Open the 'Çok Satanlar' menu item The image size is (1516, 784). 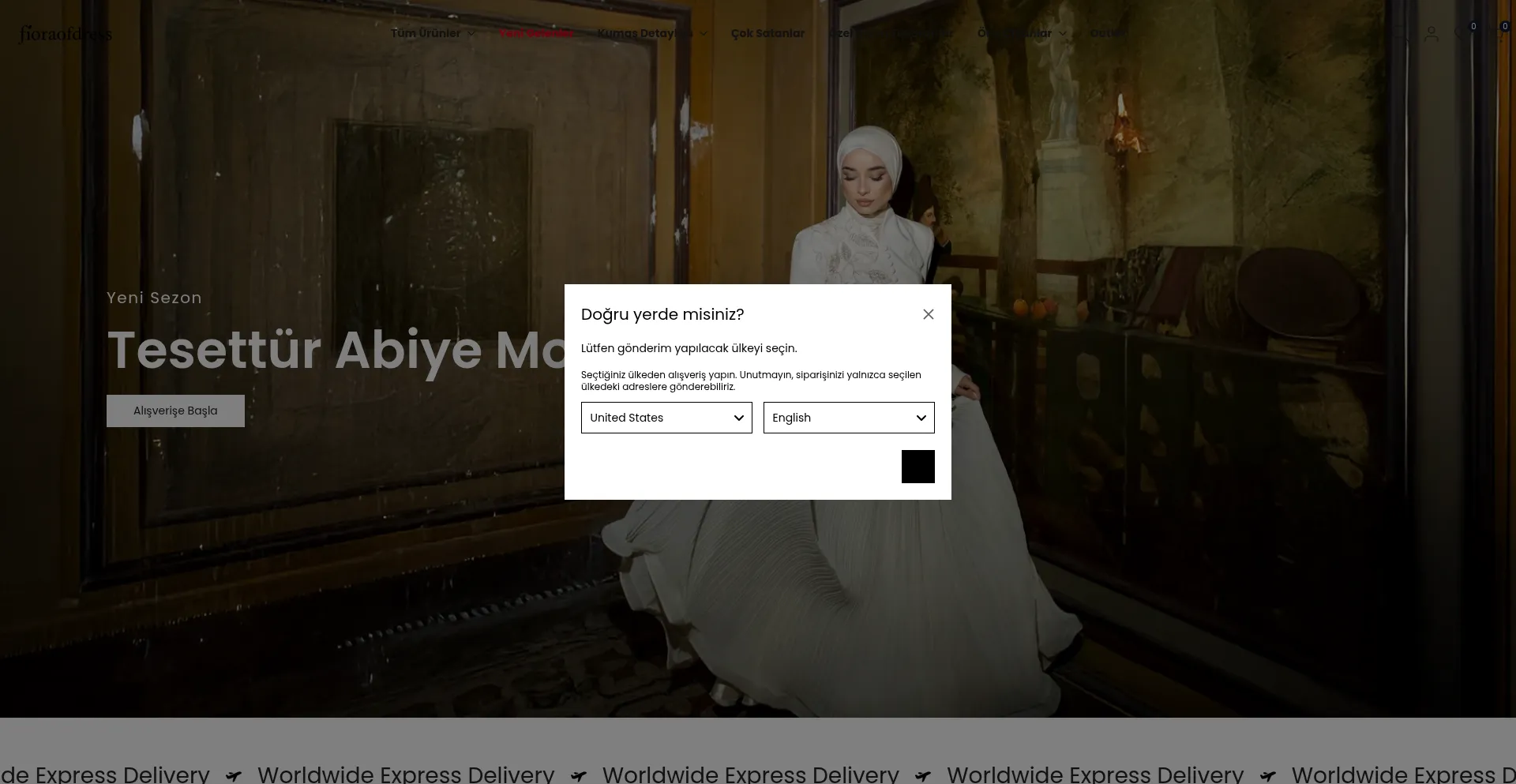point(767,33)
